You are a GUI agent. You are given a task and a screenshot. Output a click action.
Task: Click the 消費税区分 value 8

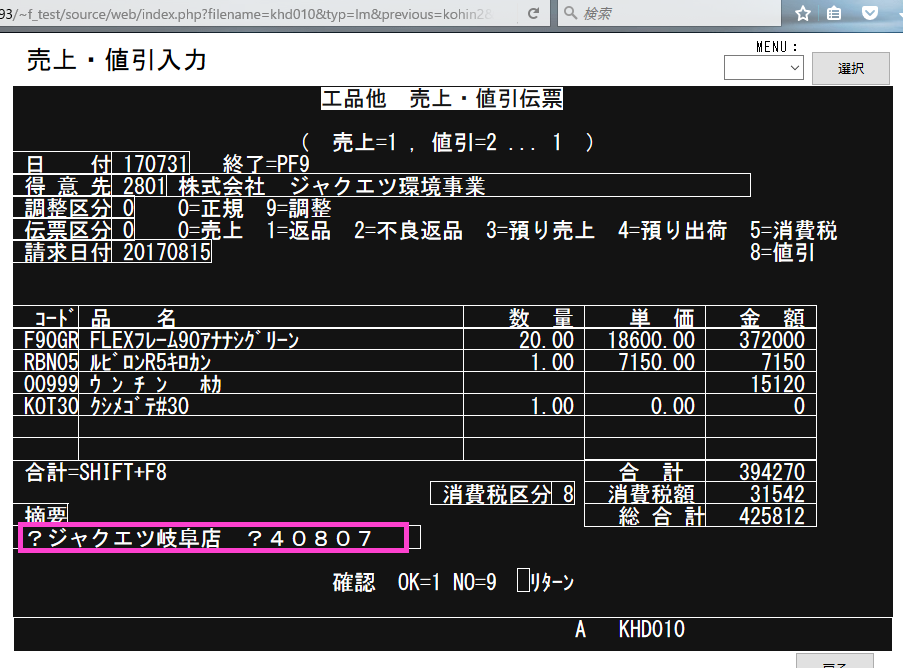pyautogui.click(x=568, y=494)
